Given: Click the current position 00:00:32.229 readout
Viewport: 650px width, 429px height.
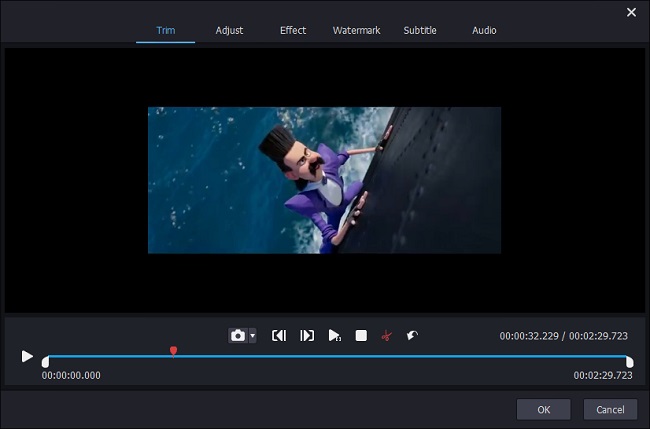Looking at the screenshot, I should [x=529, y=336].
